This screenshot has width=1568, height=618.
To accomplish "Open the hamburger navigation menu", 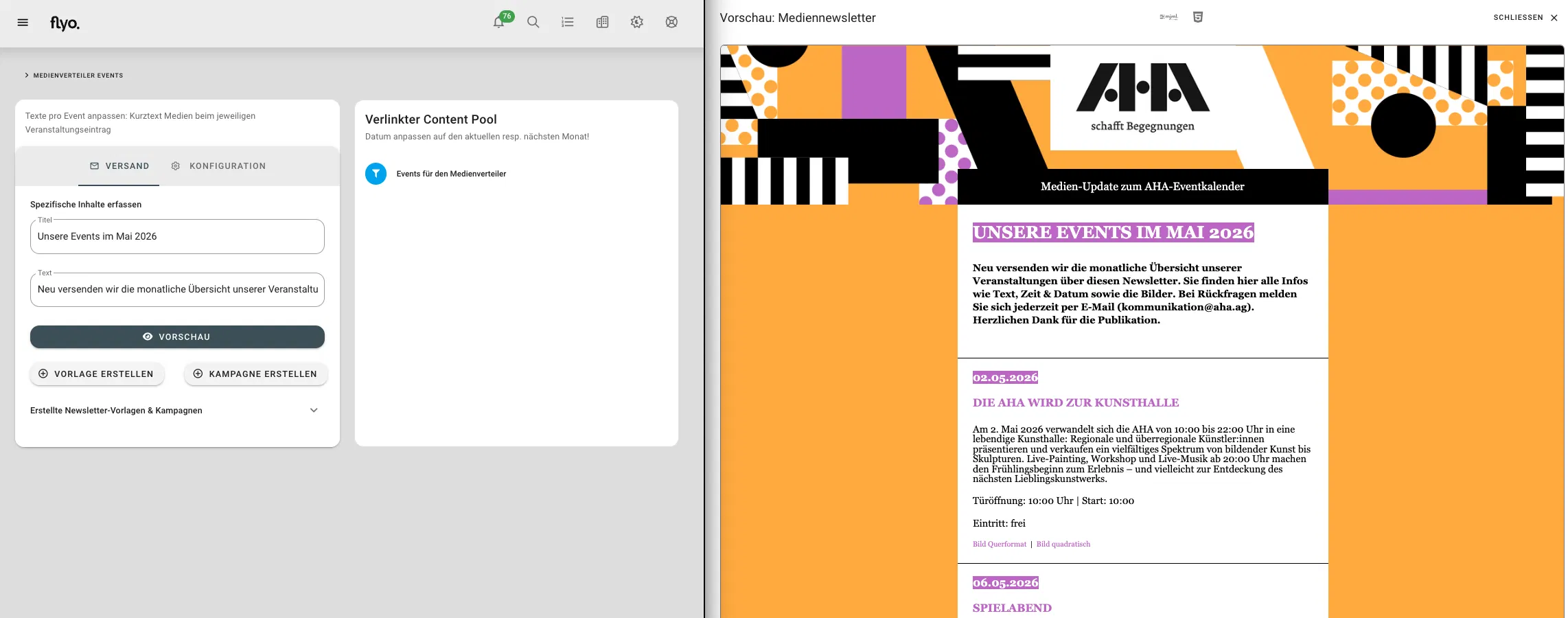I will point(23,23).
